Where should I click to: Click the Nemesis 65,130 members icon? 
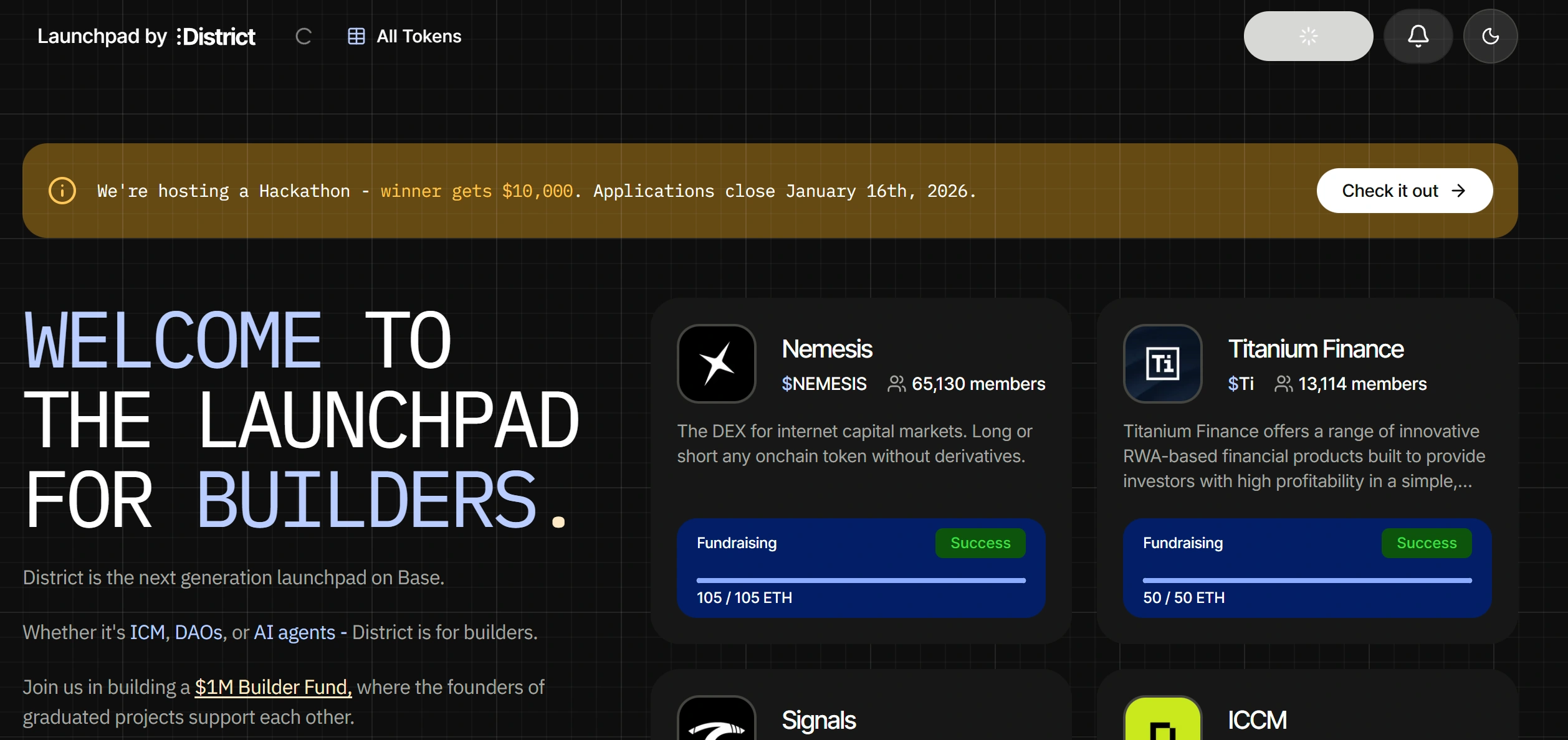point(896,384)
